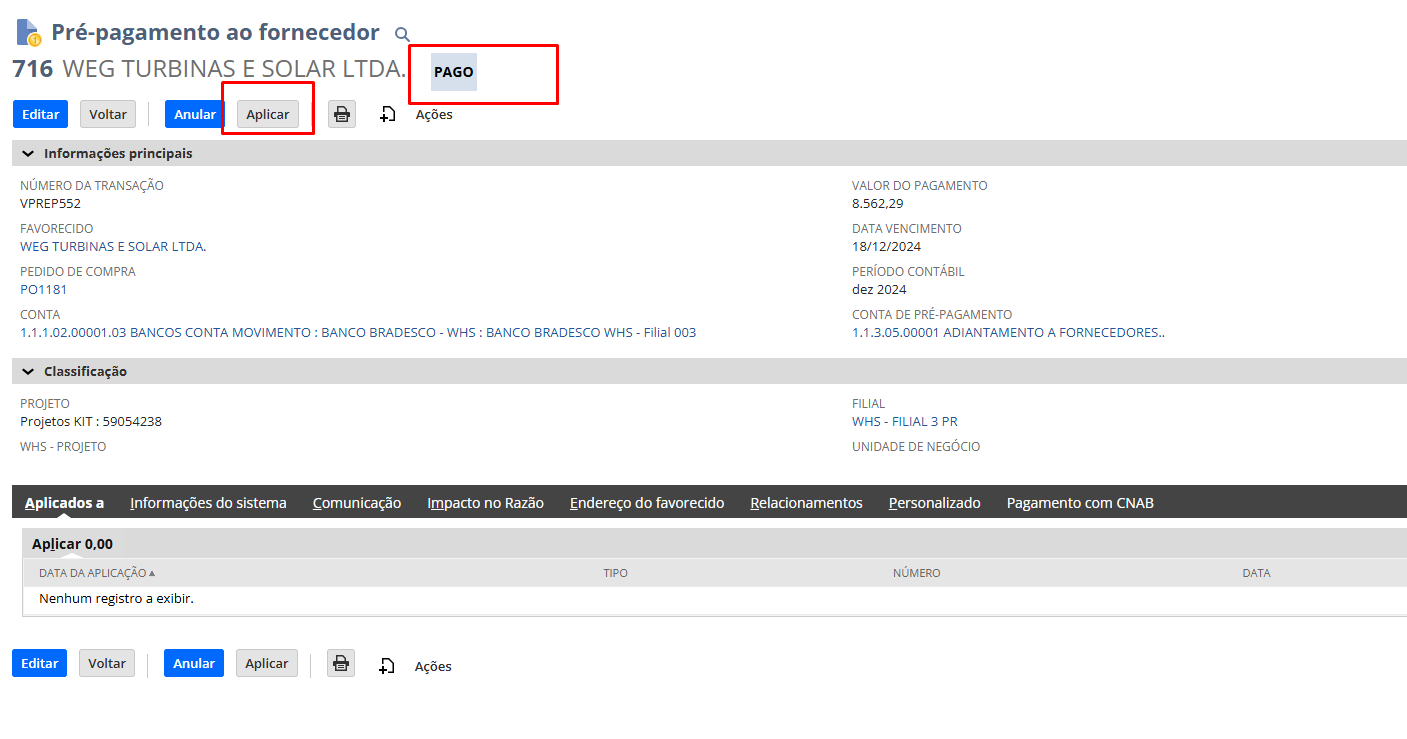
Task: Click the bottom printer icon
Action: click(x=341, y=663)
